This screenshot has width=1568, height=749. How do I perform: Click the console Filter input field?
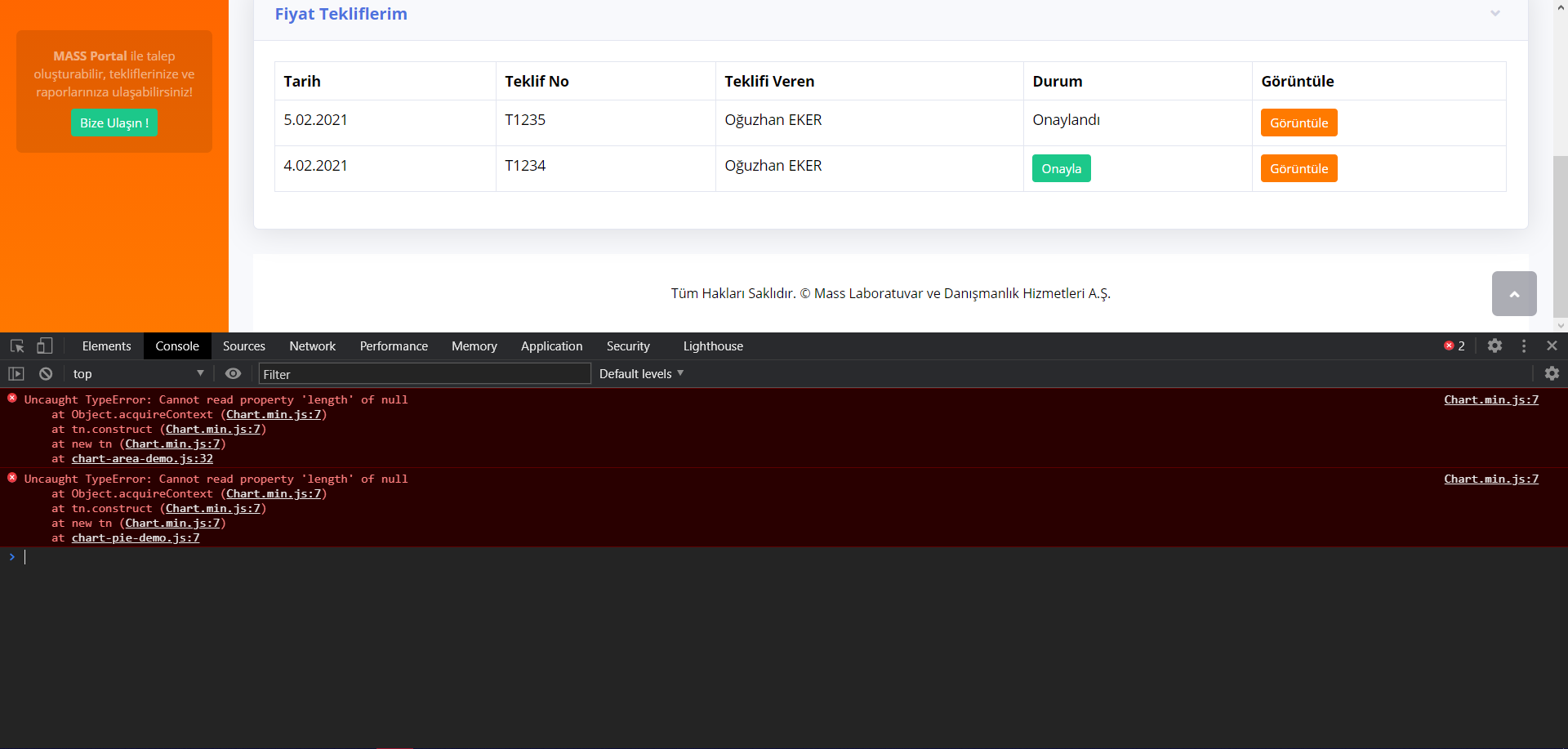(425, 374)
